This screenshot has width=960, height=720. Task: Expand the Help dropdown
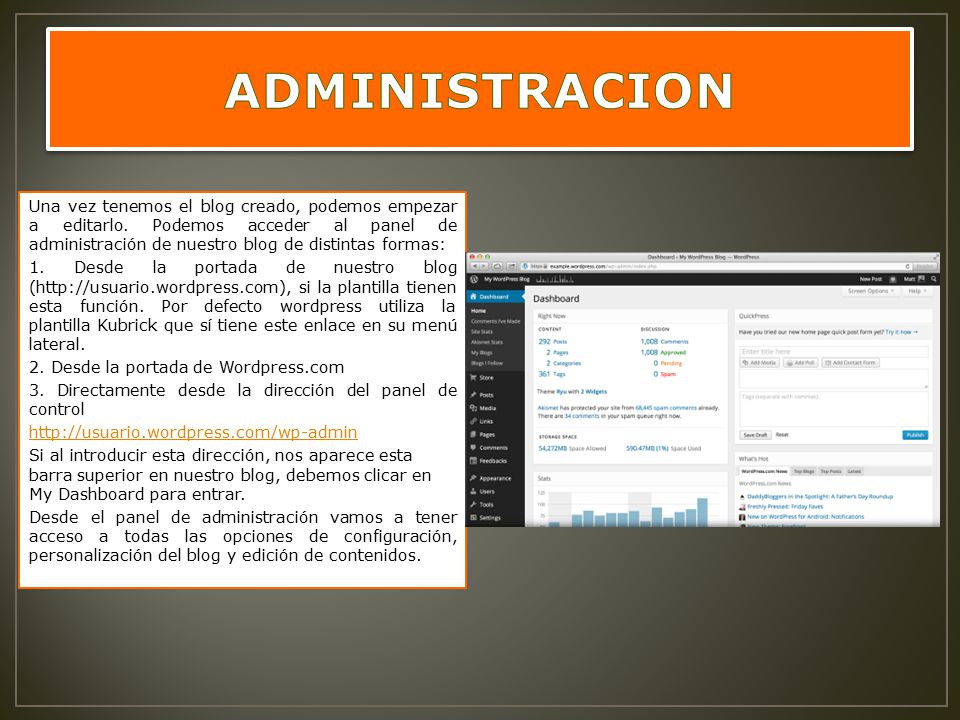point(917,291)
